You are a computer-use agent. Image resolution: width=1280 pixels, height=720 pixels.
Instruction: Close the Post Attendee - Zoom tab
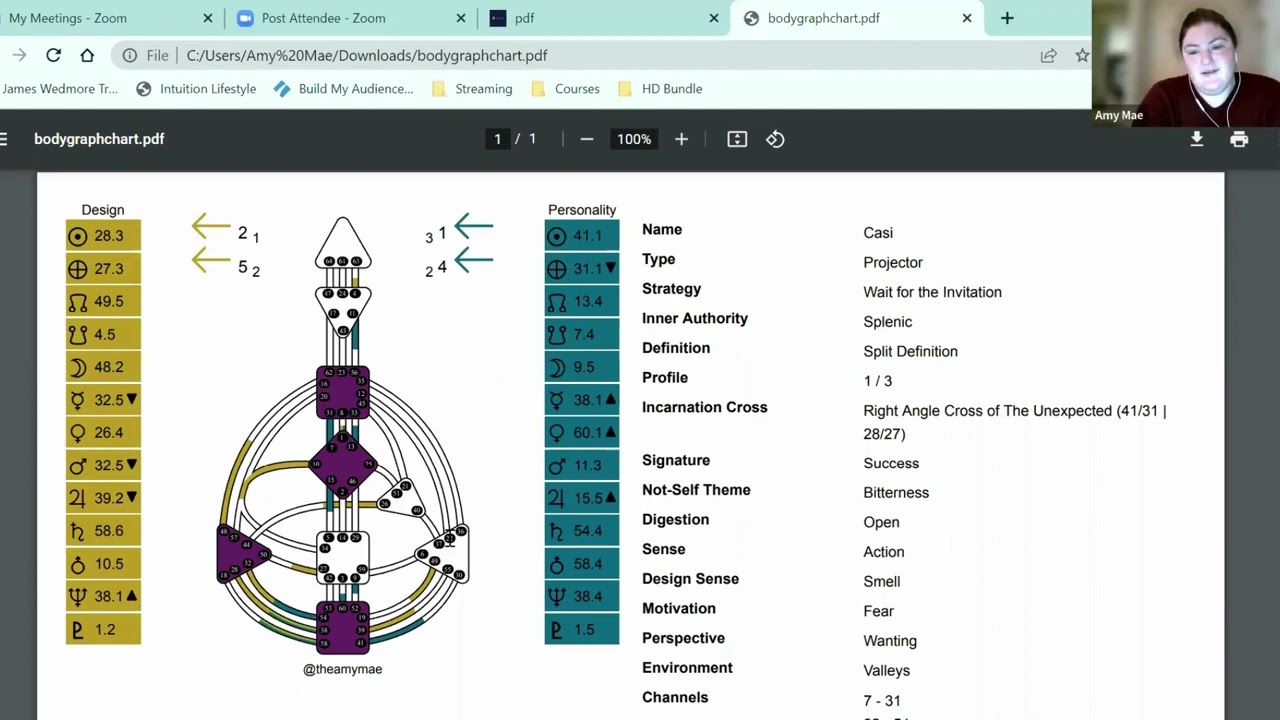tap(461, 18)
